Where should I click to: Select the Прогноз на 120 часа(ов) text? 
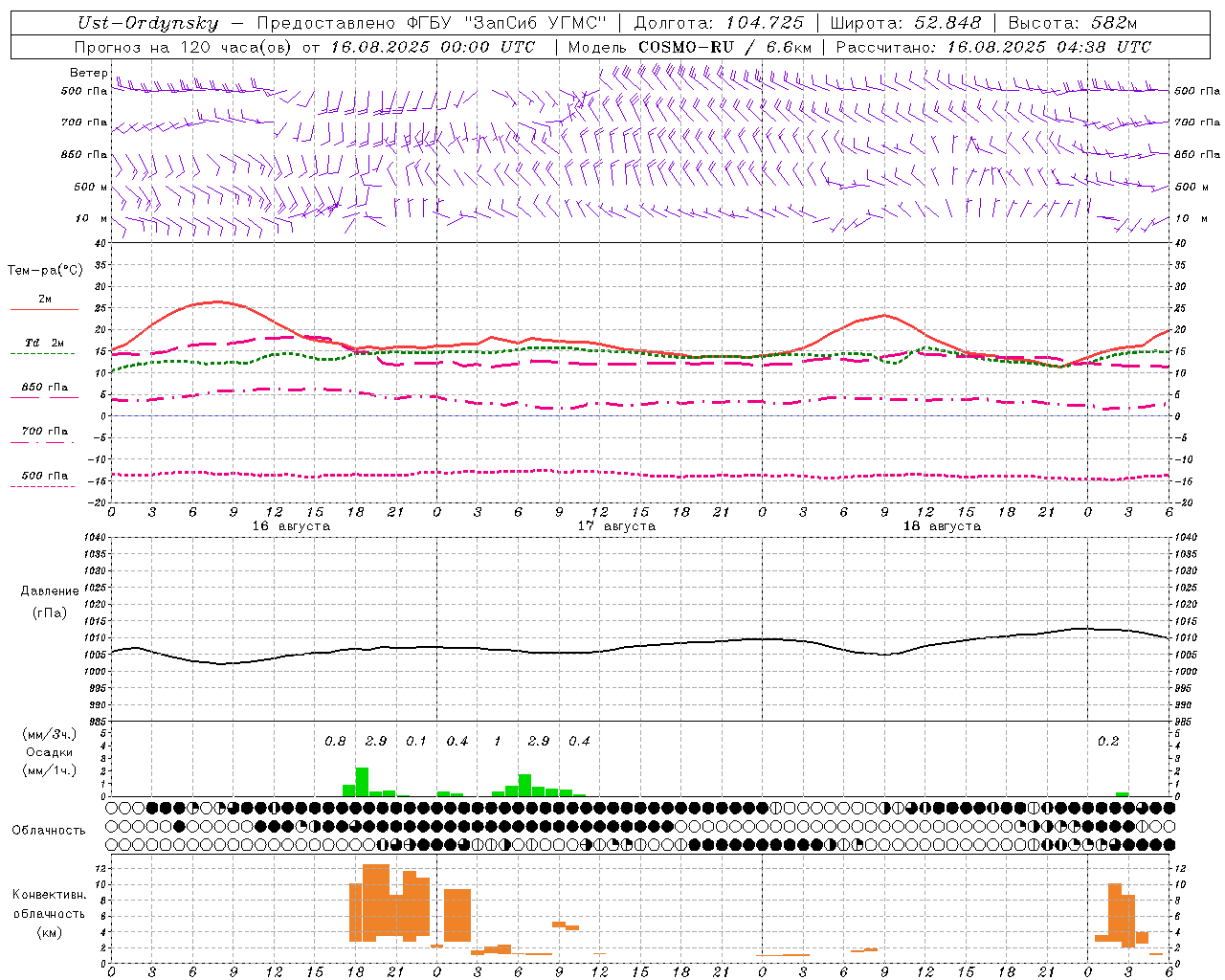click(x=185, y=47)
